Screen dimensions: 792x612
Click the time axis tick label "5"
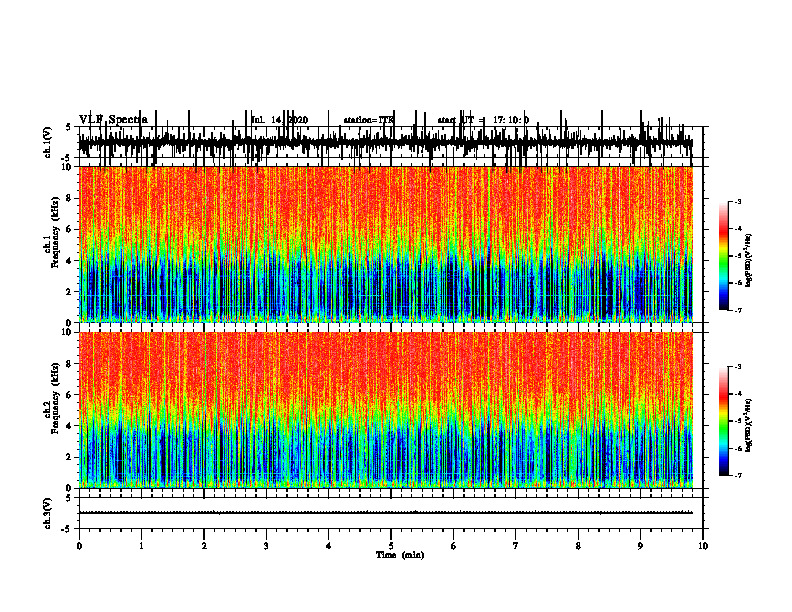391,546
